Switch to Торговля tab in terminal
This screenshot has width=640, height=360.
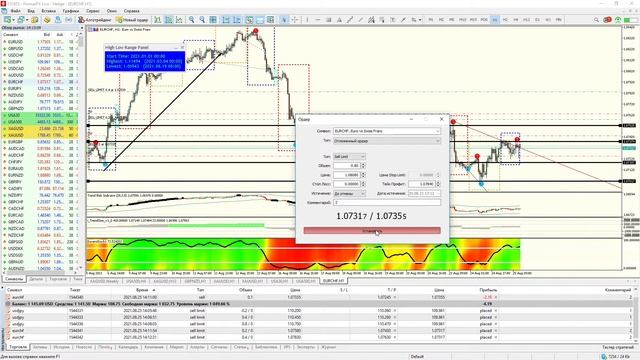(x=18, y=347)
